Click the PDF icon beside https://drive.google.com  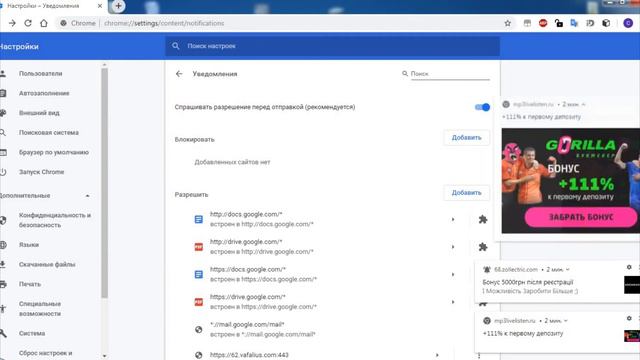[x=198, y=302]
